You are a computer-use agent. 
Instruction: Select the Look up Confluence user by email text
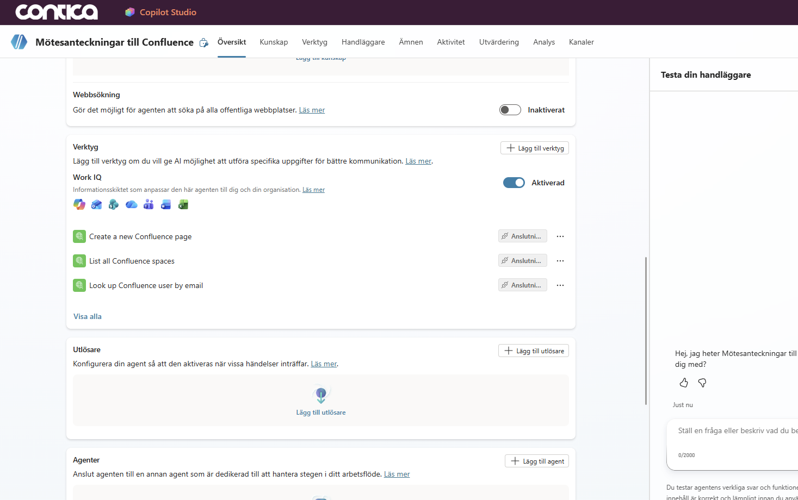click(x=146, y=285)
